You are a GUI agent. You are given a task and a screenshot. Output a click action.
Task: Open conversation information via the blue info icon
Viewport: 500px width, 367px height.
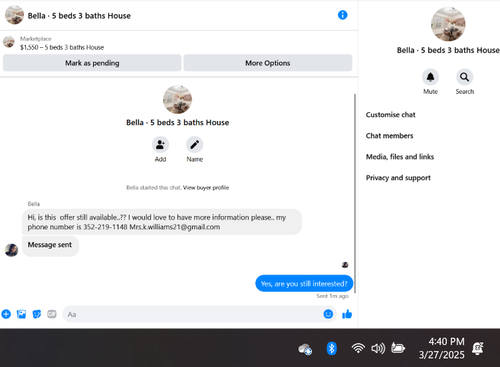click(x=342, y=15)
